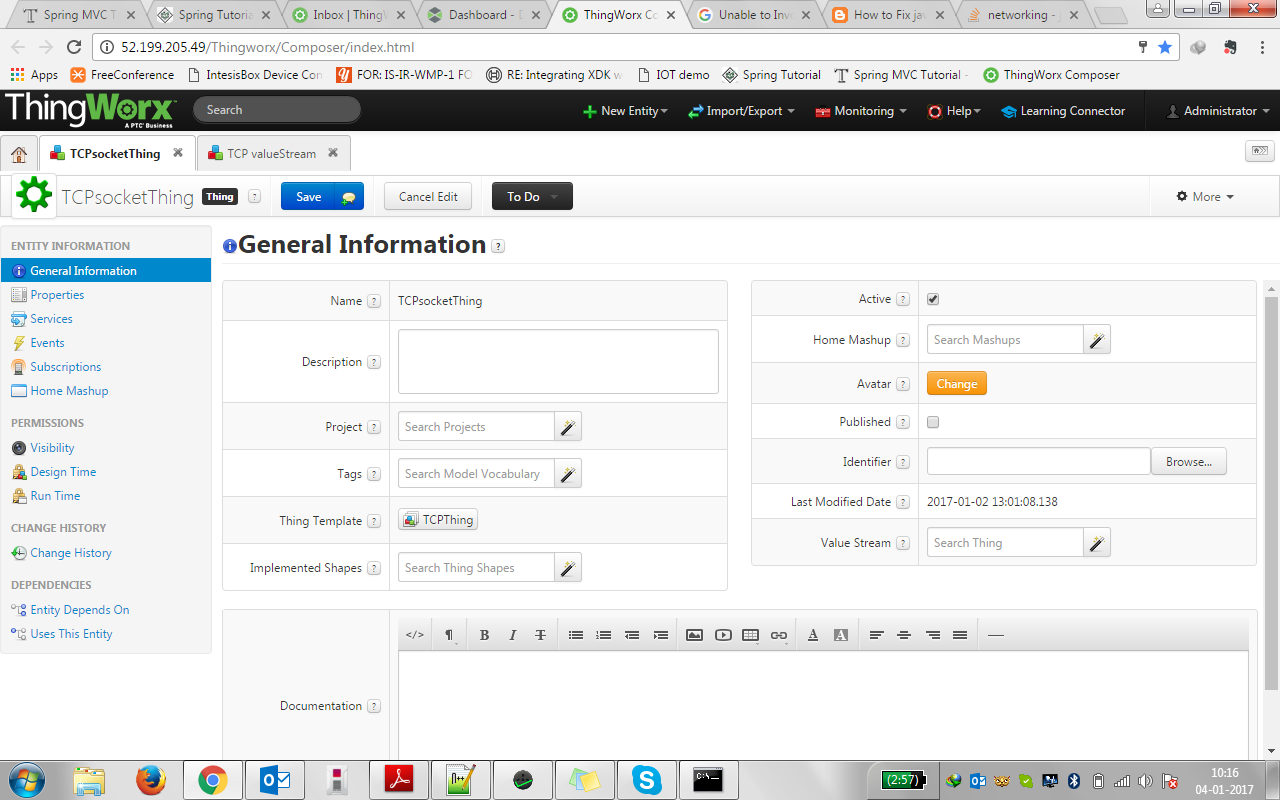Toggle bold formatting in Documentation editor
Viewport: 1280px width, 800px height.
click(x=484, y=635)
